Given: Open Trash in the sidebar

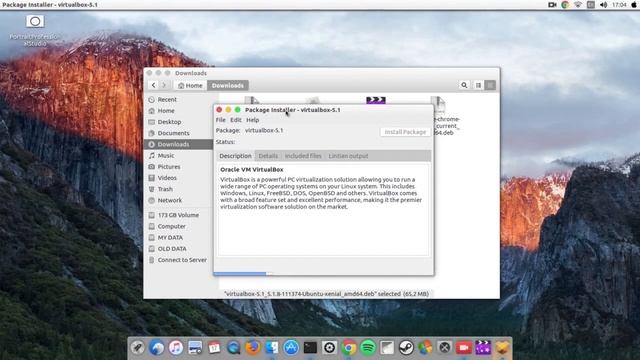Looking at the screenshot, I should click(178, 189).
